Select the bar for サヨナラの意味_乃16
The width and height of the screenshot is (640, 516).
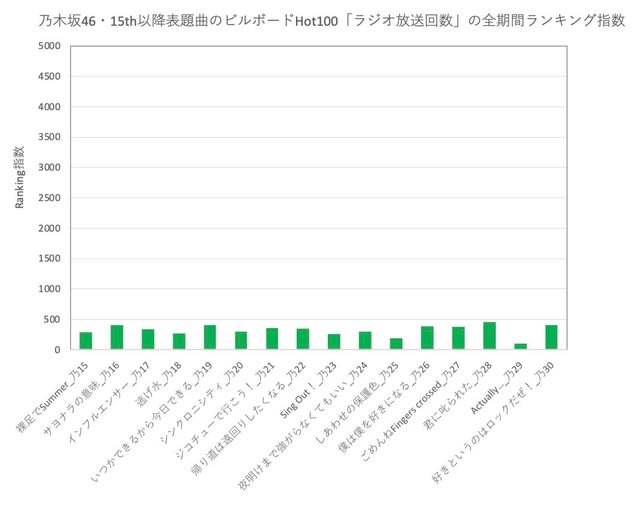tap(117, 337)
